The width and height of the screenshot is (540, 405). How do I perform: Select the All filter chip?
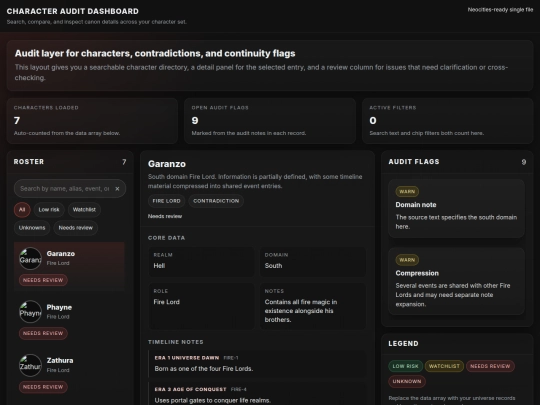tap(22, 210)
